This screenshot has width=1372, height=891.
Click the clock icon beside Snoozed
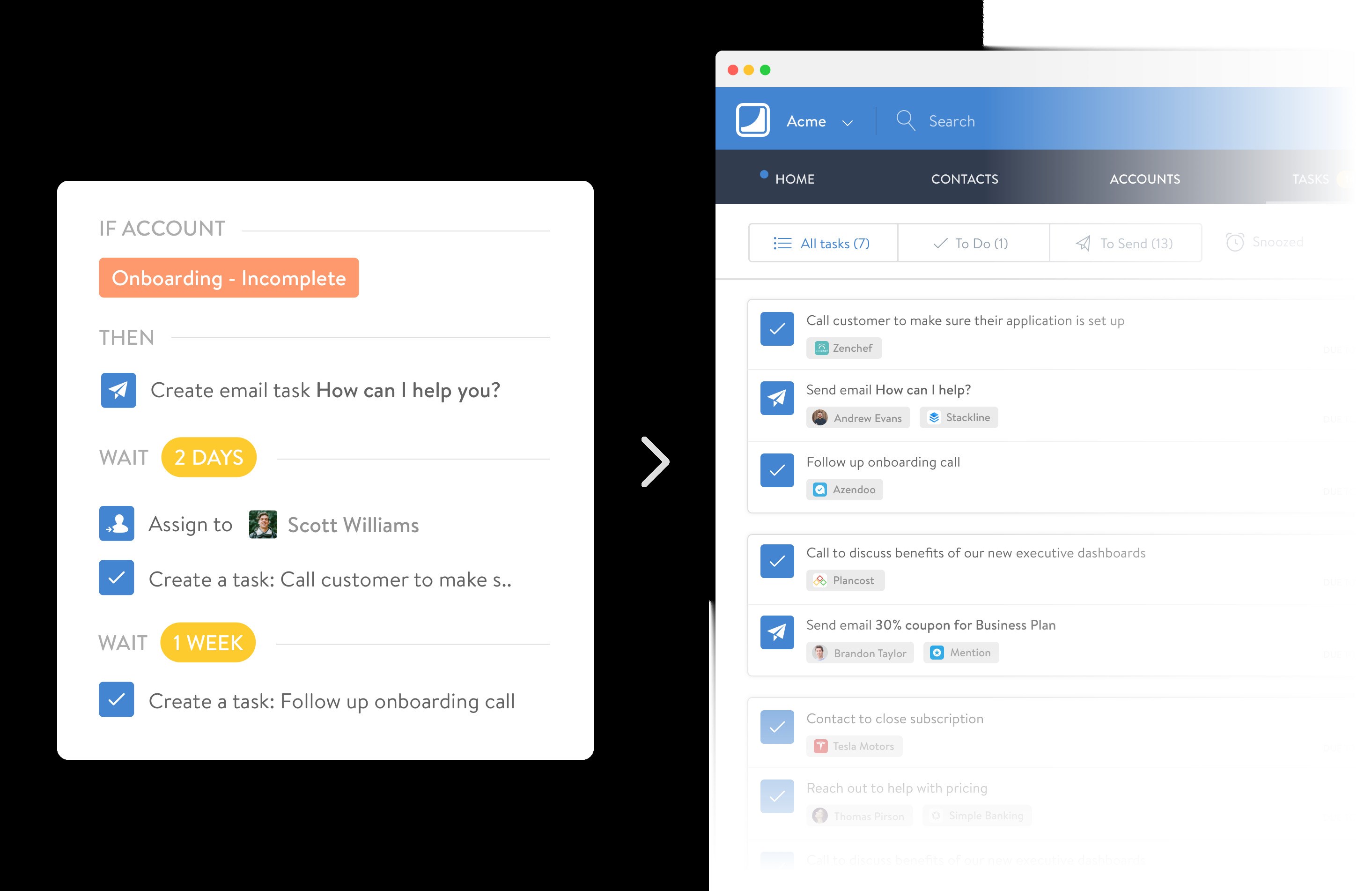(x=1234, y=242)
